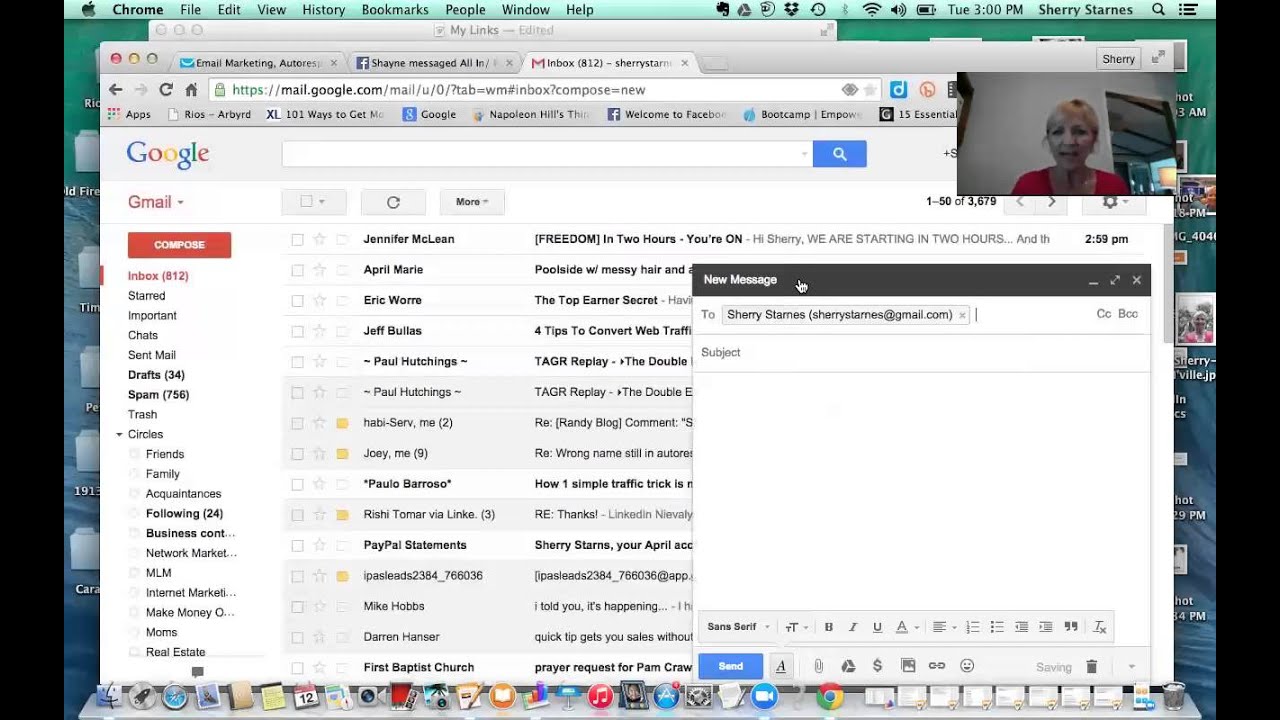
Task: Star the Mike Hobbs email
Action: (320, 606)
